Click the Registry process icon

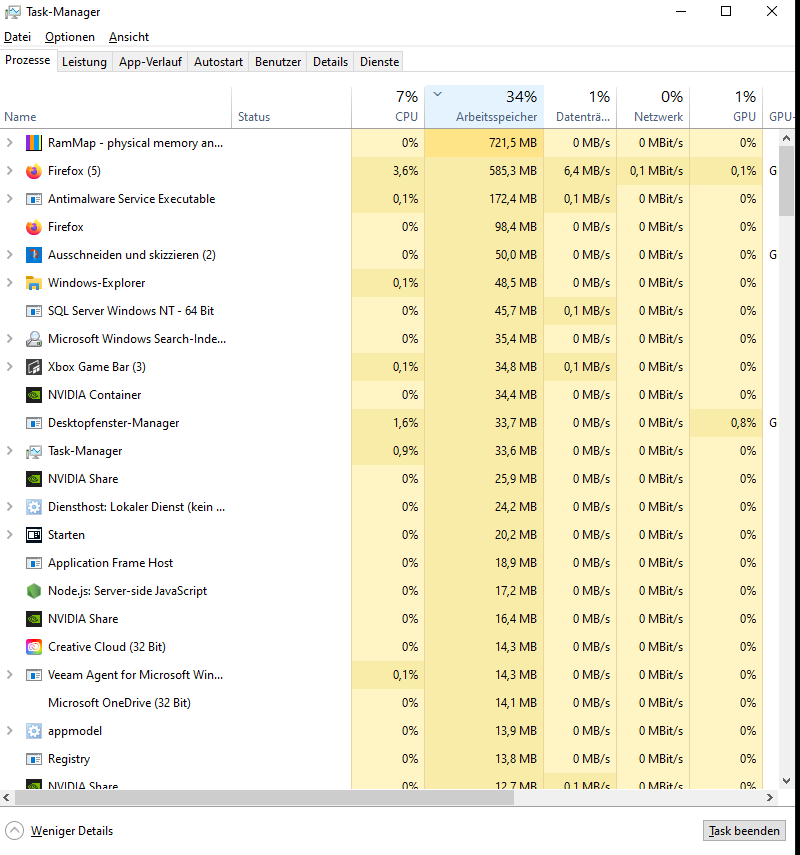click(34, 759)
